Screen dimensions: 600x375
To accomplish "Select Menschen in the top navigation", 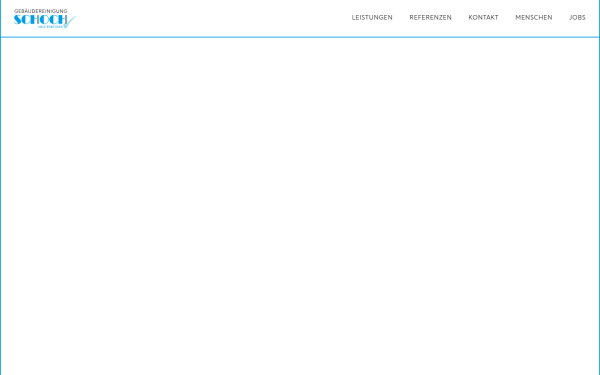I will tap(534, 18).
